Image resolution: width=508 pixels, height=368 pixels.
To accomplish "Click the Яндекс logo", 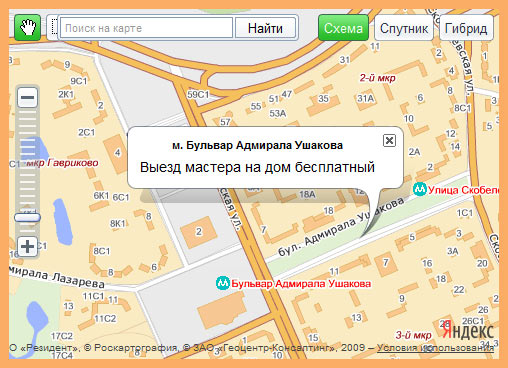I will pos(468,331).
